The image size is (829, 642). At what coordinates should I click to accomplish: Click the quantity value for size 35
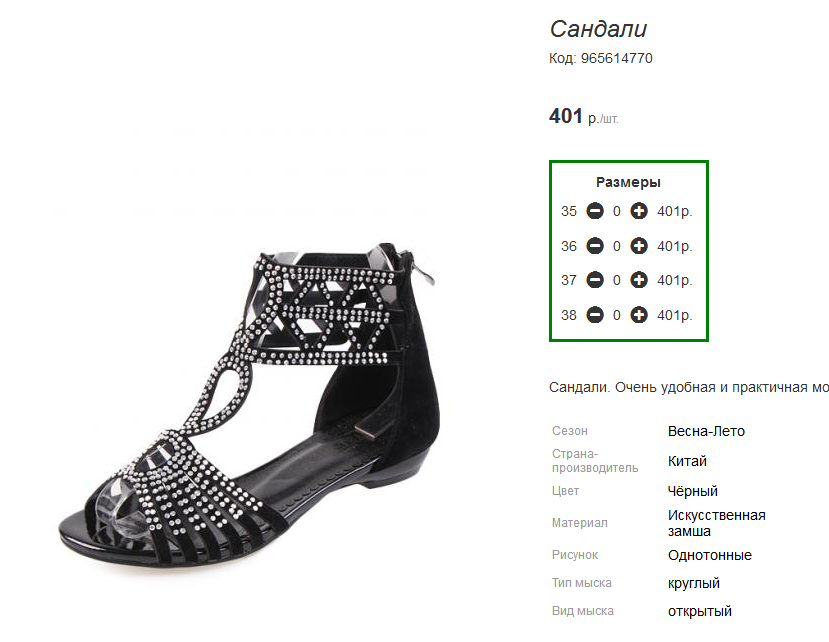[x=616, y=212]
